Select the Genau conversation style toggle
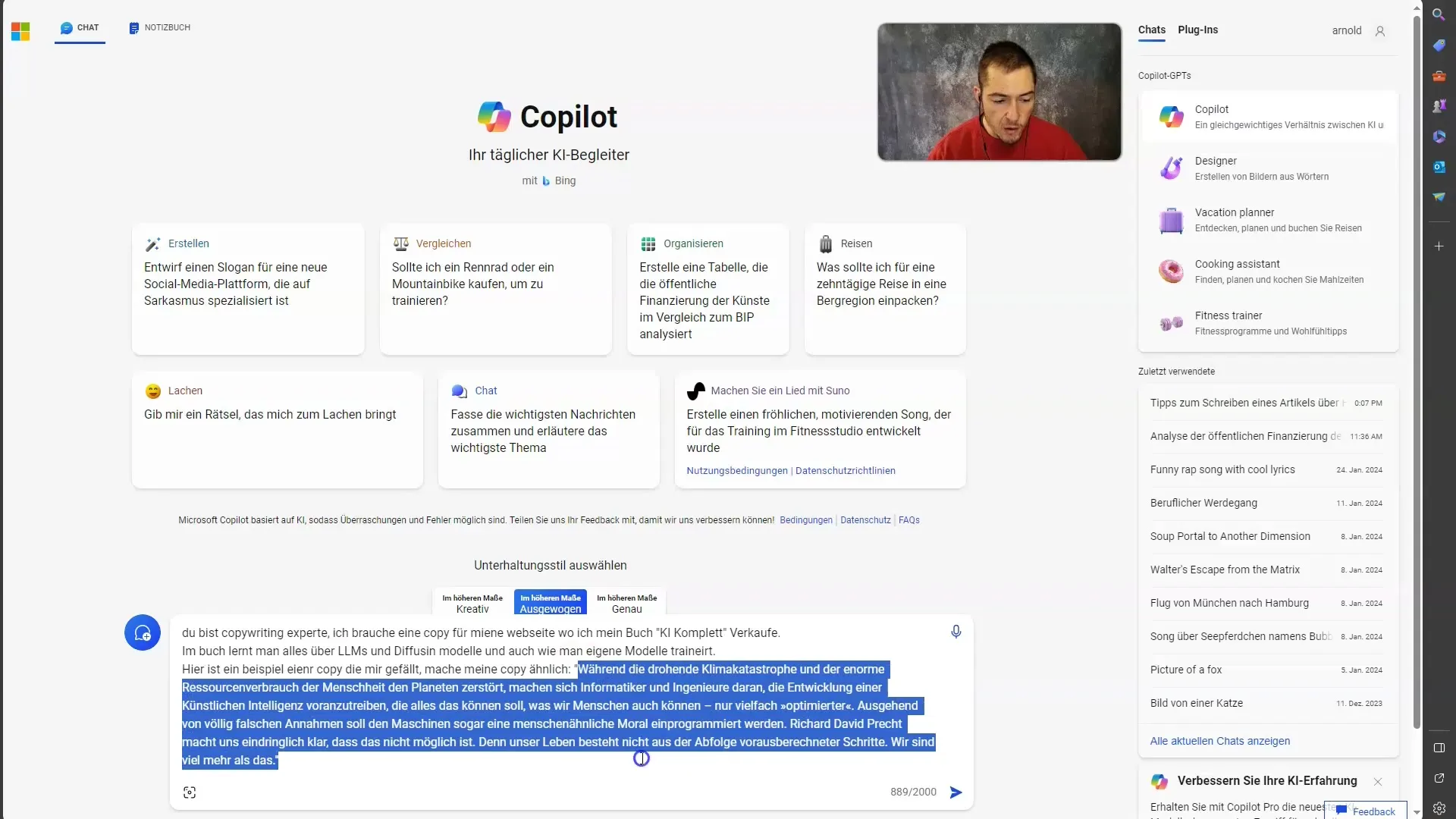 [625, 603]
